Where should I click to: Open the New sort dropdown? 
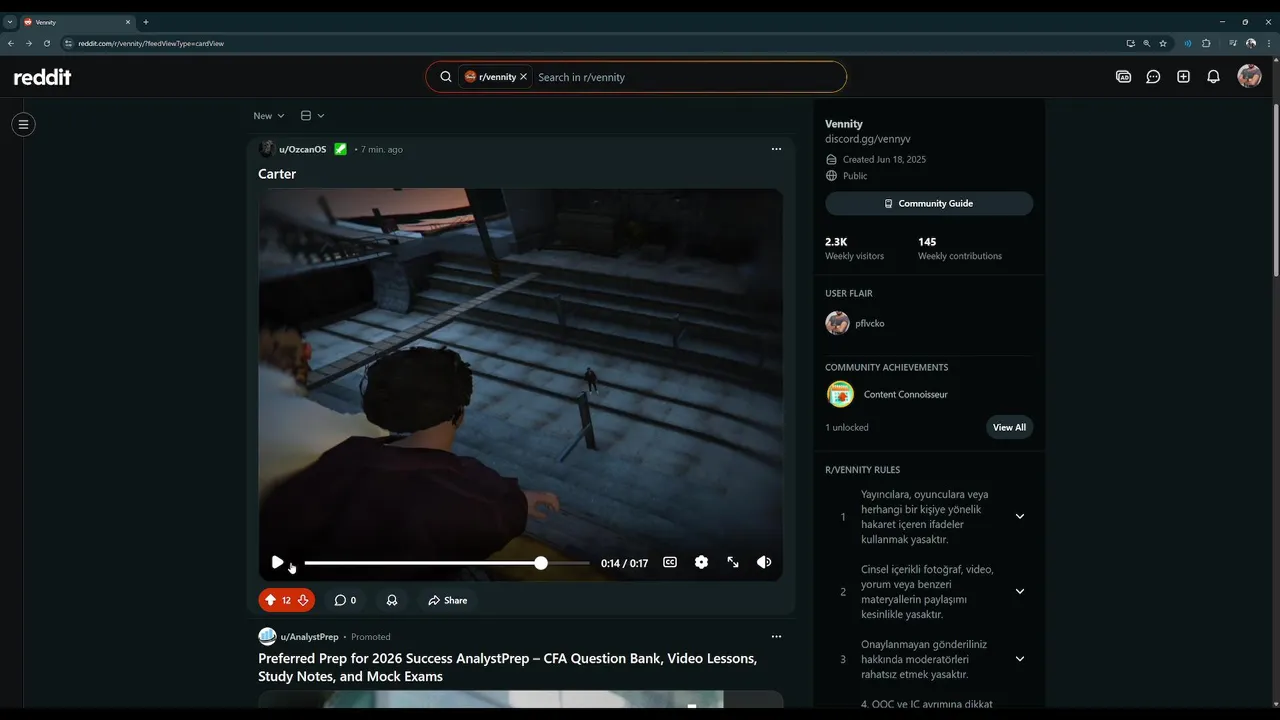[269, 116]
